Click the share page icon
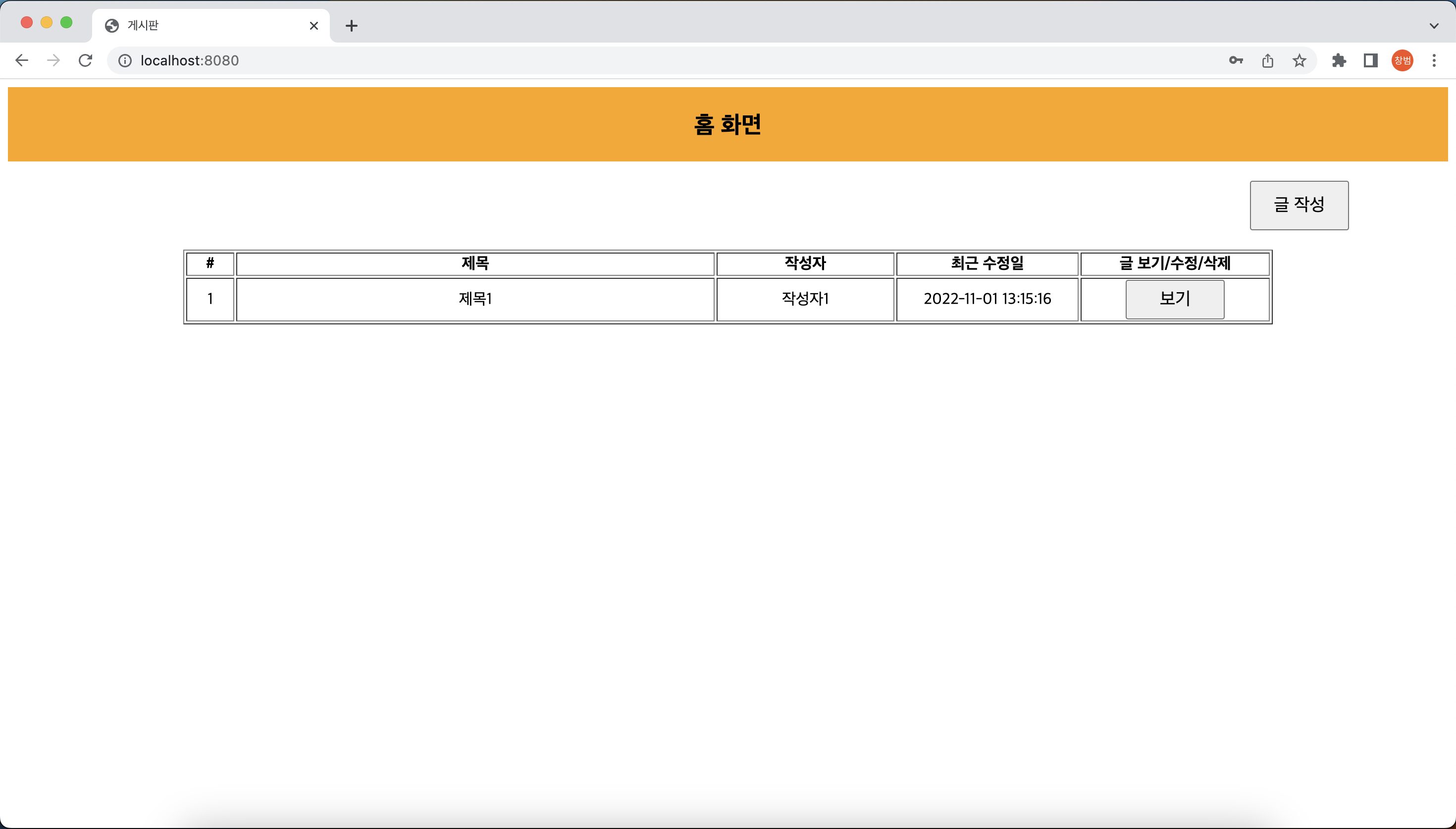The height and width of the screenshot is (829, 1456). click(1268, 60)
